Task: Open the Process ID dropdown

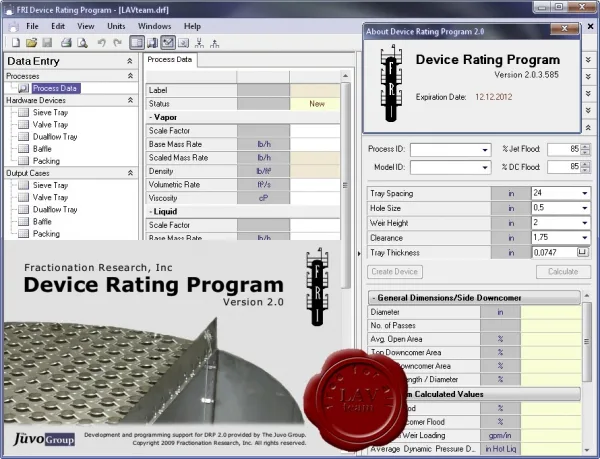Action: coord(485,150)
